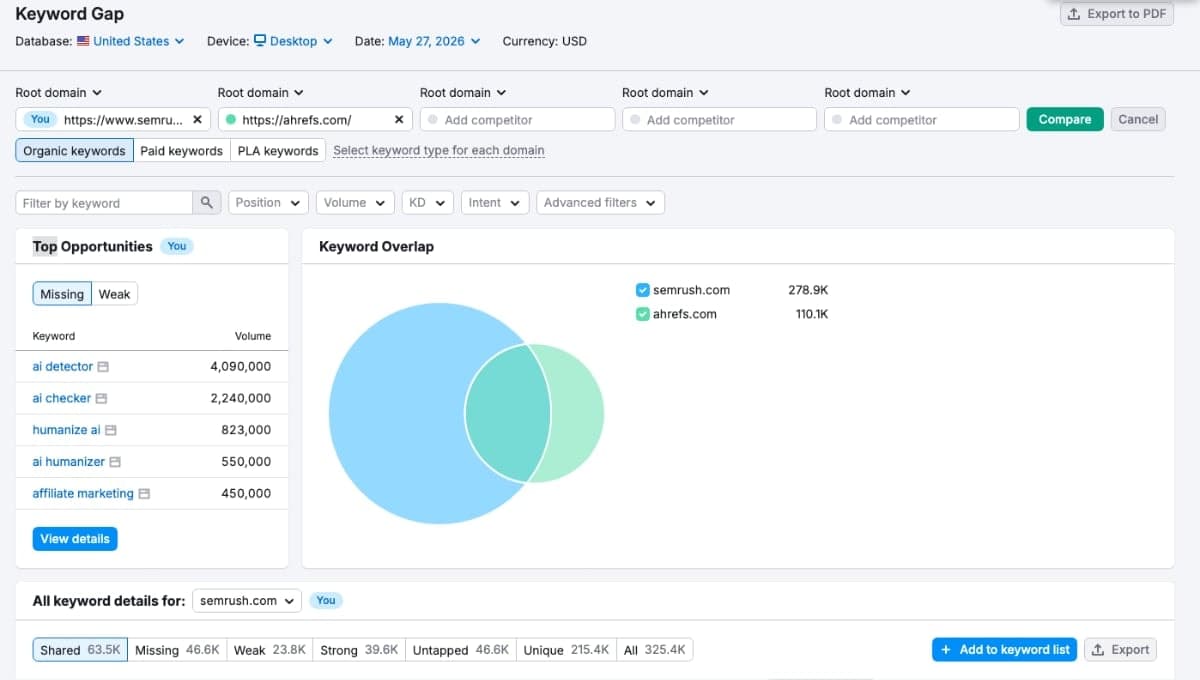Image resolution: width=1200 pixels, height=680 pixels.
Task: Open the May 27, 2026 date picker
Action: point(434,41)
